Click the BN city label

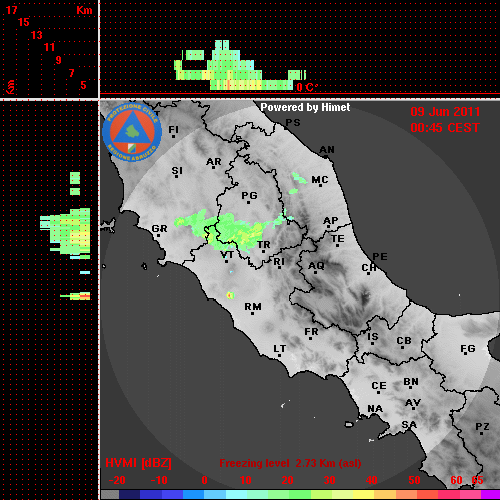(x=411, y=382)
